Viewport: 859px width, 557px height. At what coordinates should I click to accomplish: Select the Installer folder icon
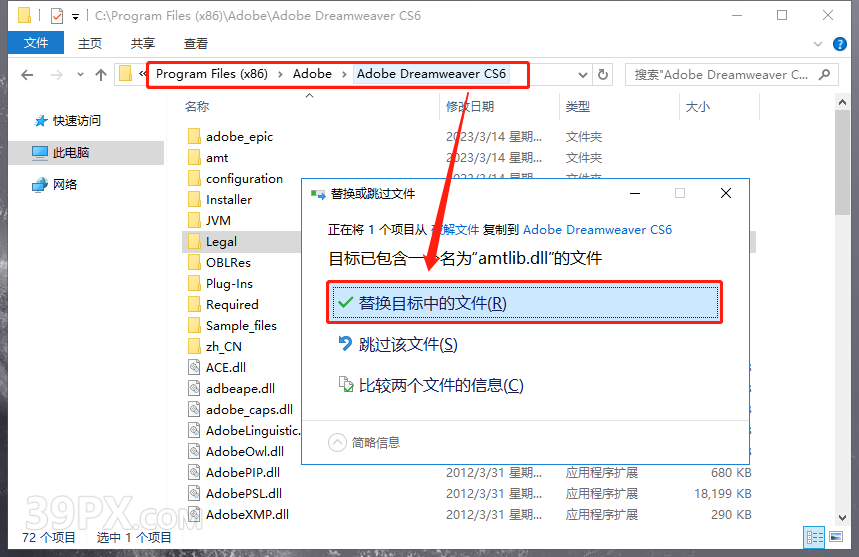point(194,199)
